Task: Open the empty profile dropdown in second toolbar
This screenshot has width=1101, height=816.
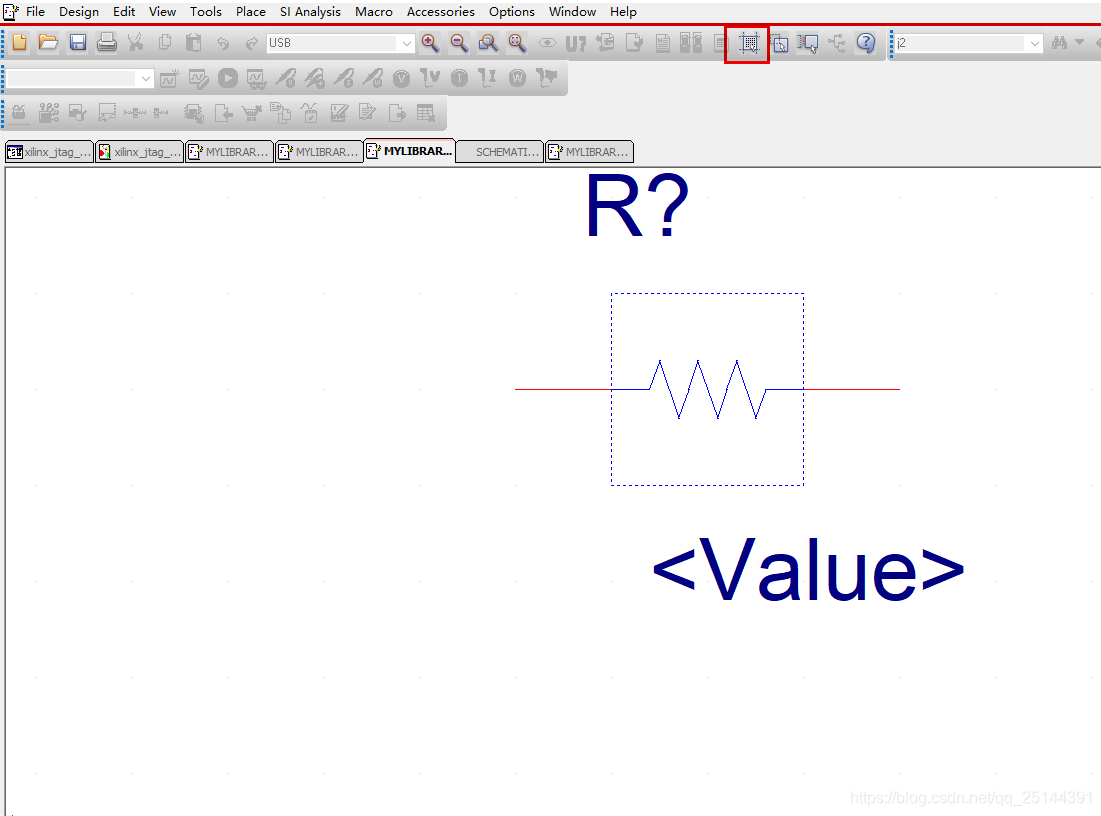Action: click(x=146, y=78)
